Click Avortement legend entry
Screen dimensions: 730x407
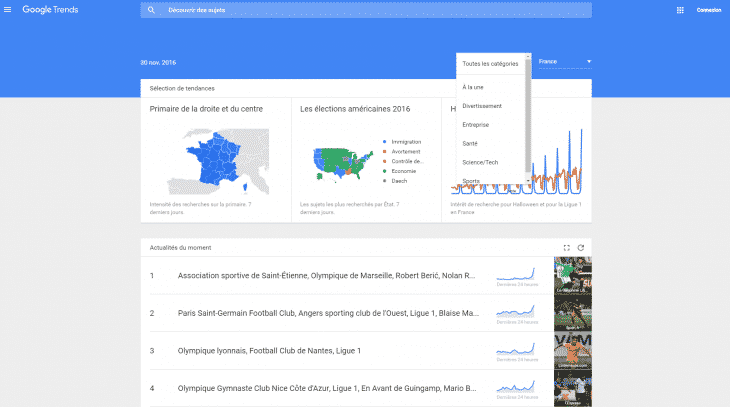401,151
